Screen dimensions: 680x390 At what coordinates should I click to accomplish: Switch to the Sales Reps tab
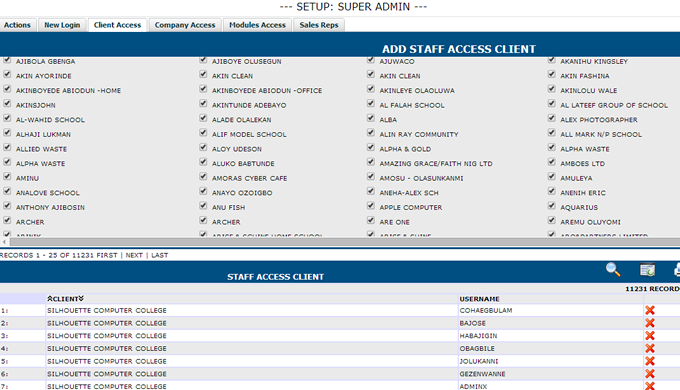(x=319, y=25)
